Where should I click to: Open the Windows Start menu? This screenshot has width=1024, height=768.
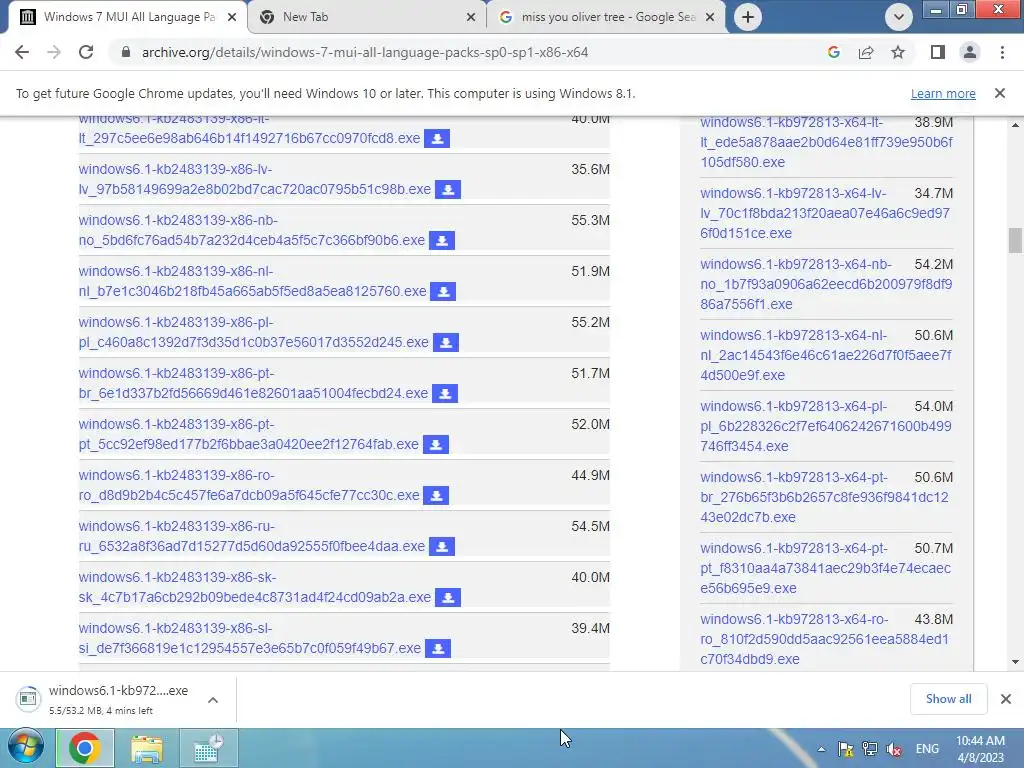tap(26, 748)
